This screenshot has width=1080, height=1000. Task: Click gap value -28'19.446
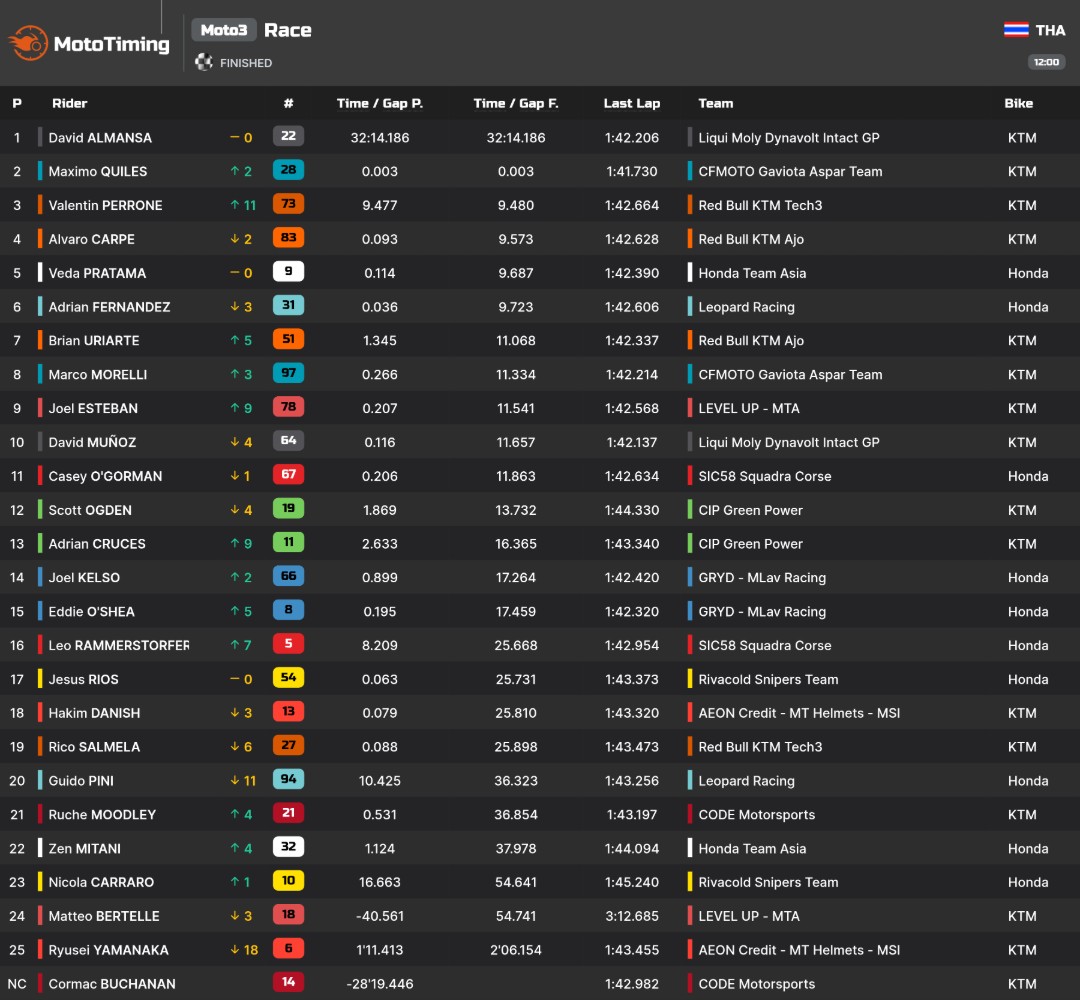(x=380, y=984)
